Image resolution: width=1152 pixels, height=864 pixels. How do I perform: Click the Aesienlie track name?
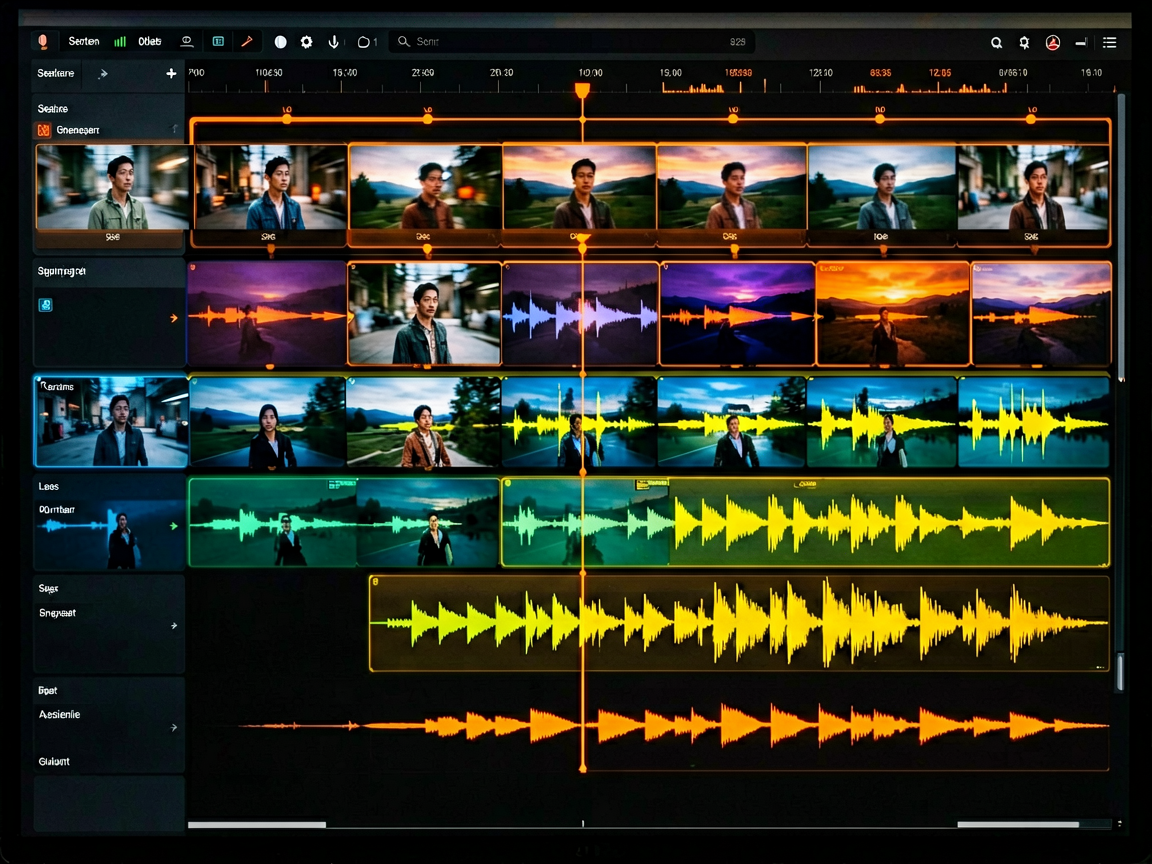60,714
